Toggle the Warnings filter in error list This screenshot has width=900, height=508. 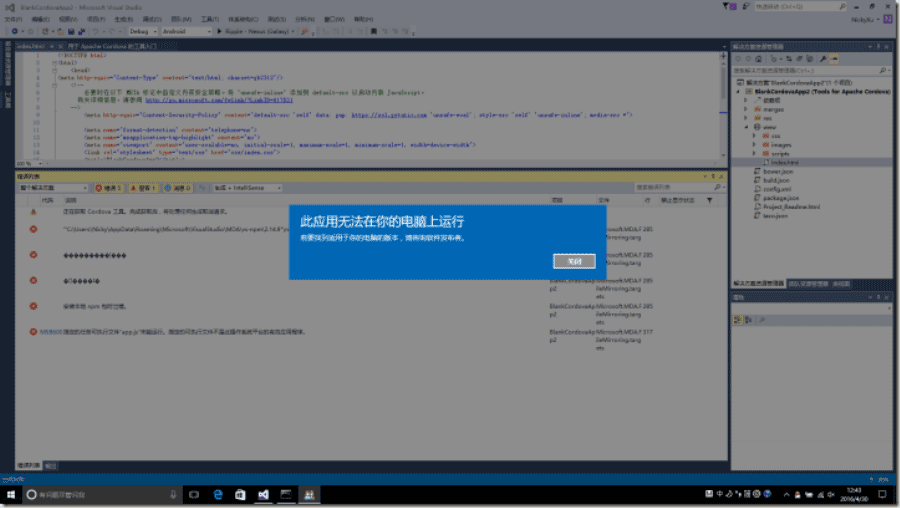click(143, 188)
